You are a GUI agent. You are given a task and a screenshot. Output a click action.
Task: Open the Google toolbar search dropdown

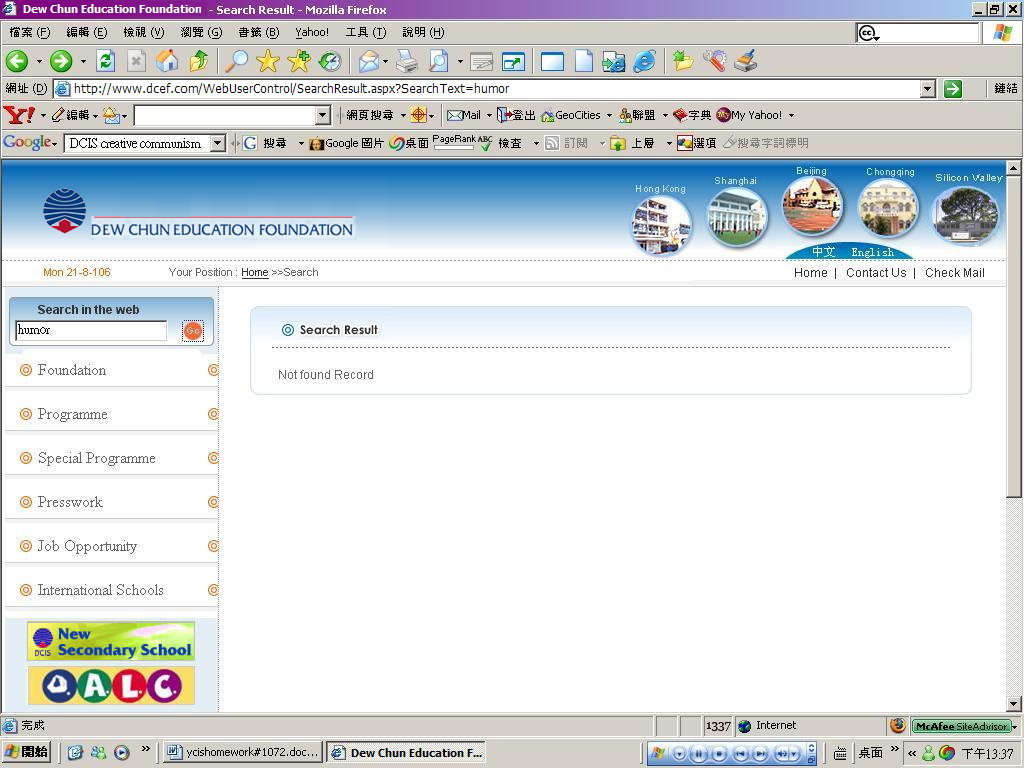pyautogui.click(x=218, y=143)
